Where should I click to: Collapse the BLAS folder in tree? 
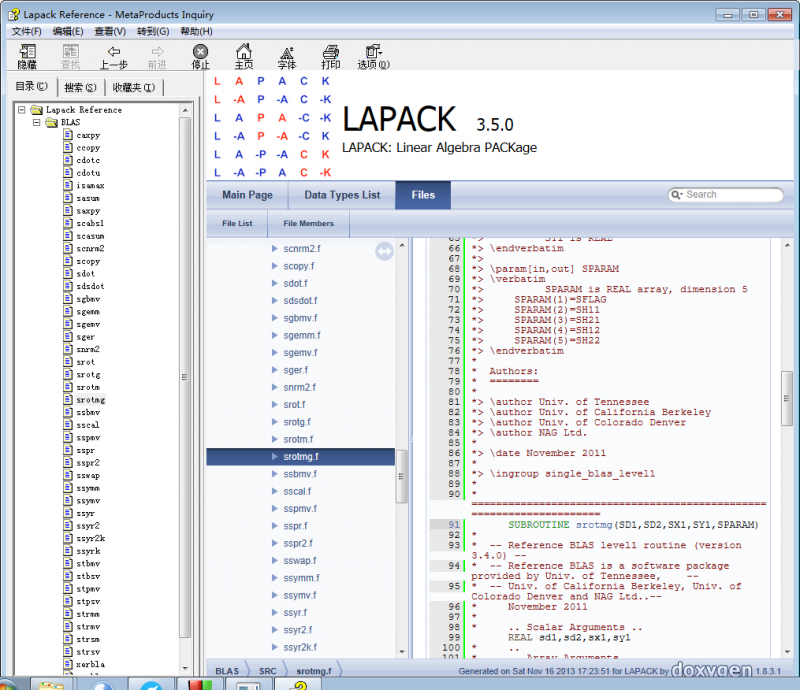pyautogui.click(x=37, y=122)
